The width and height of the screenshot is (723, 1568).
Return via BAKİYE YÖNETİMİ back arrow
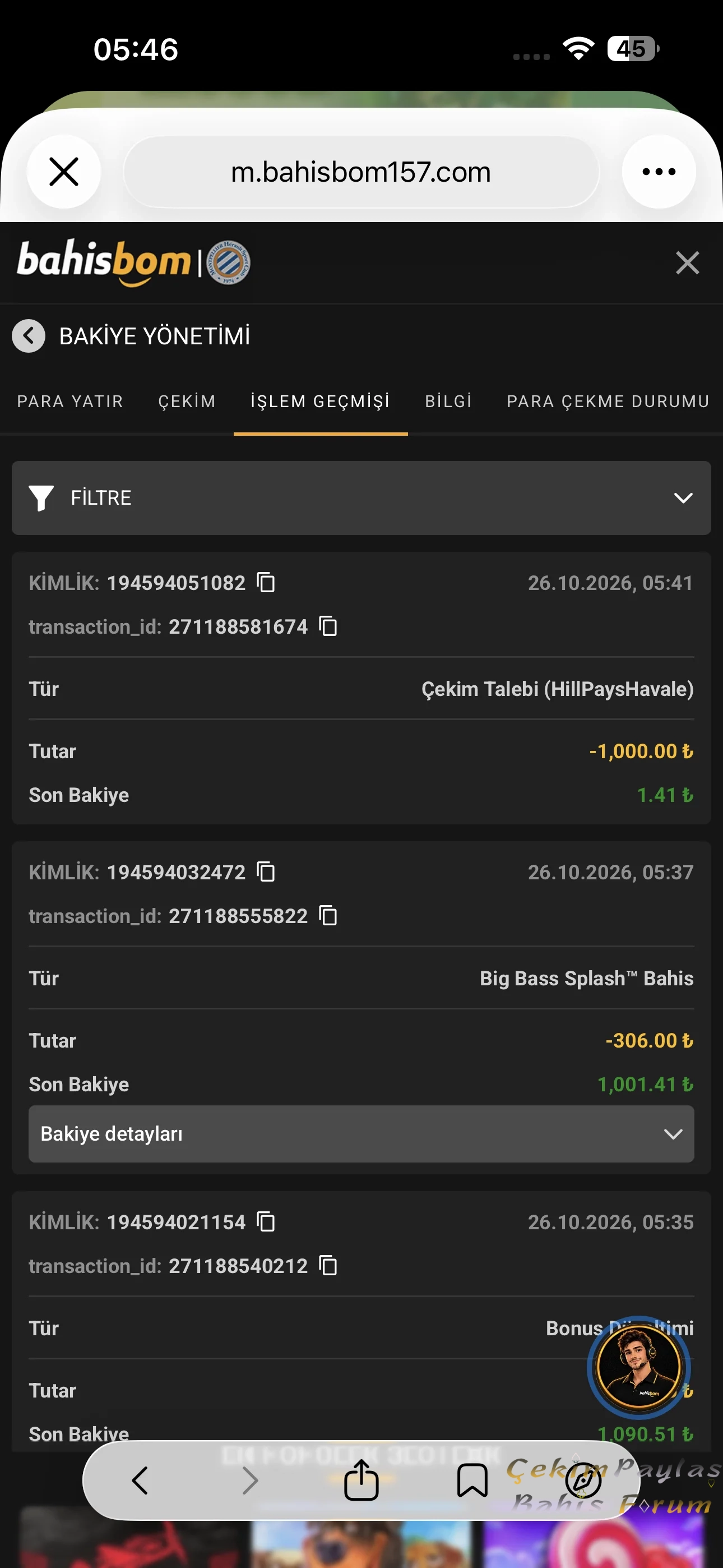click(x=29, y=335)
